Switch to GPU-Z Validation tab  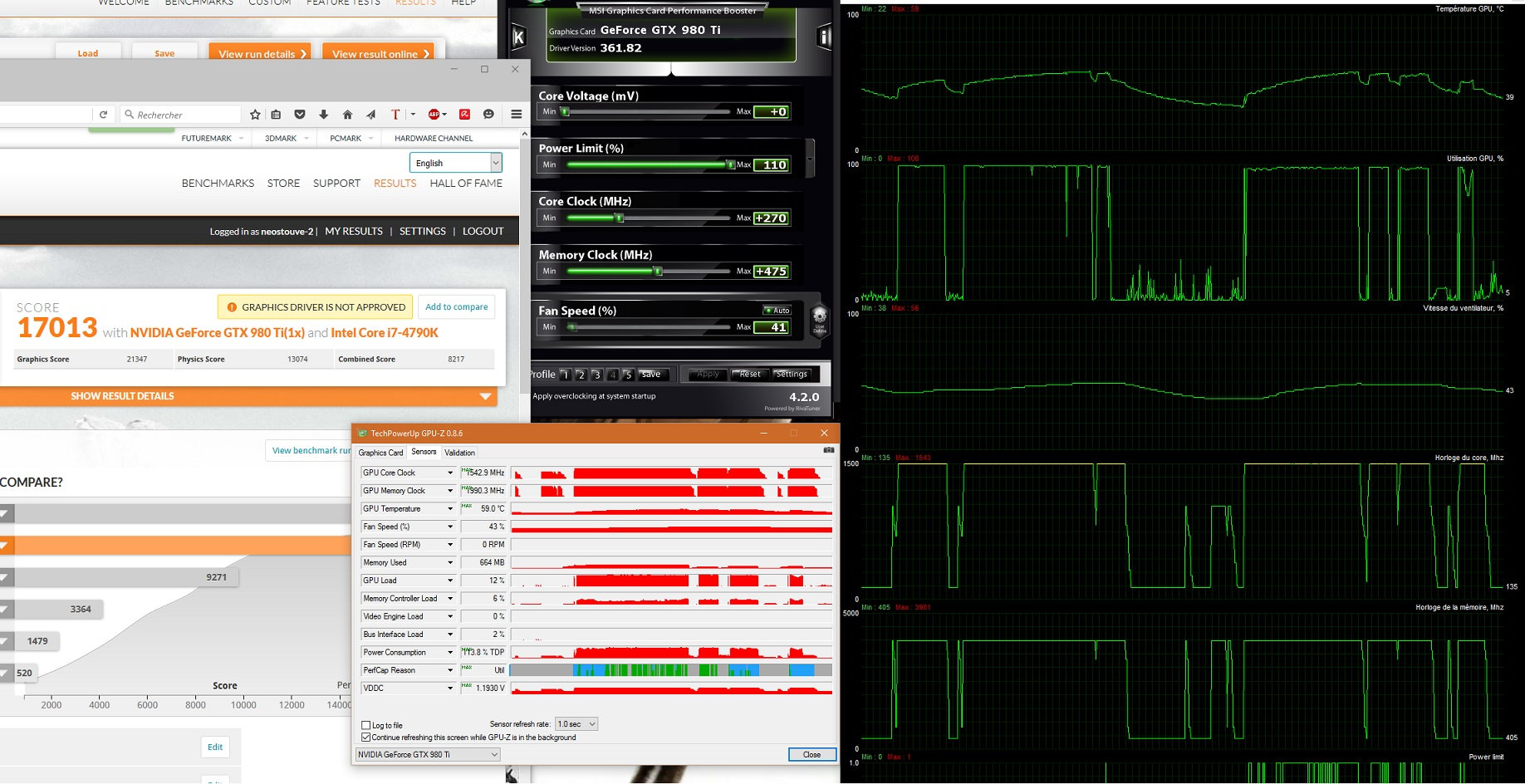459,453
